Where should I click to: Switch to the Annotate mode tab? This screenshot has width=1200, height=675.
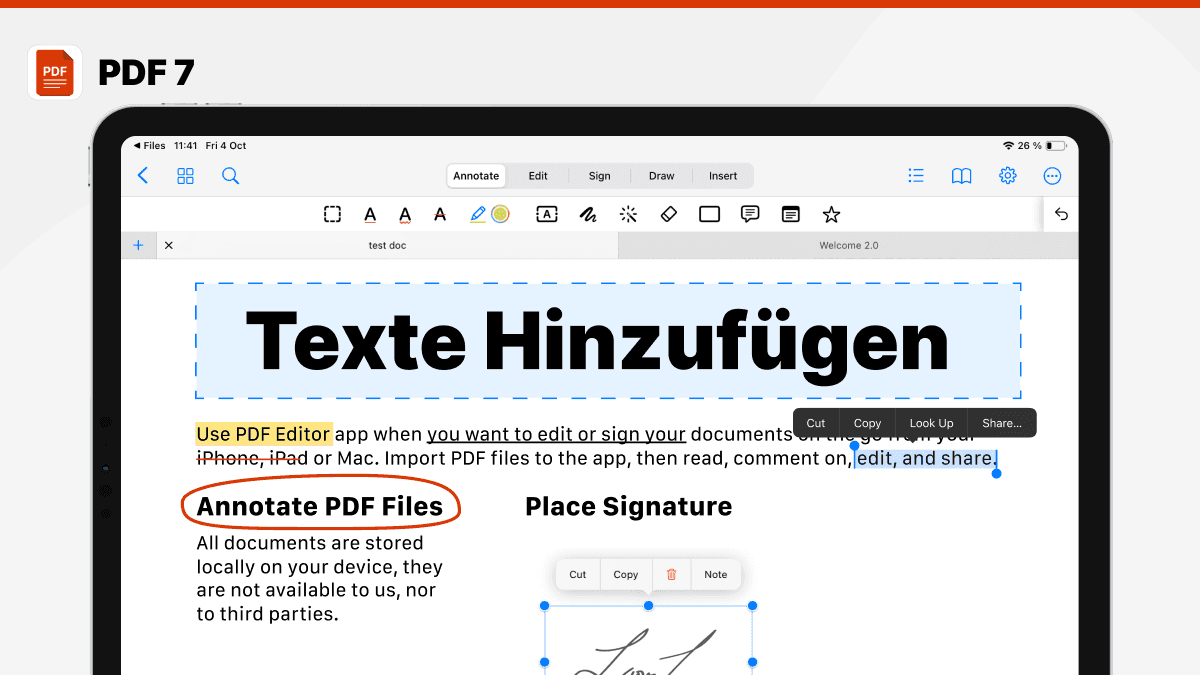point(476,176)
